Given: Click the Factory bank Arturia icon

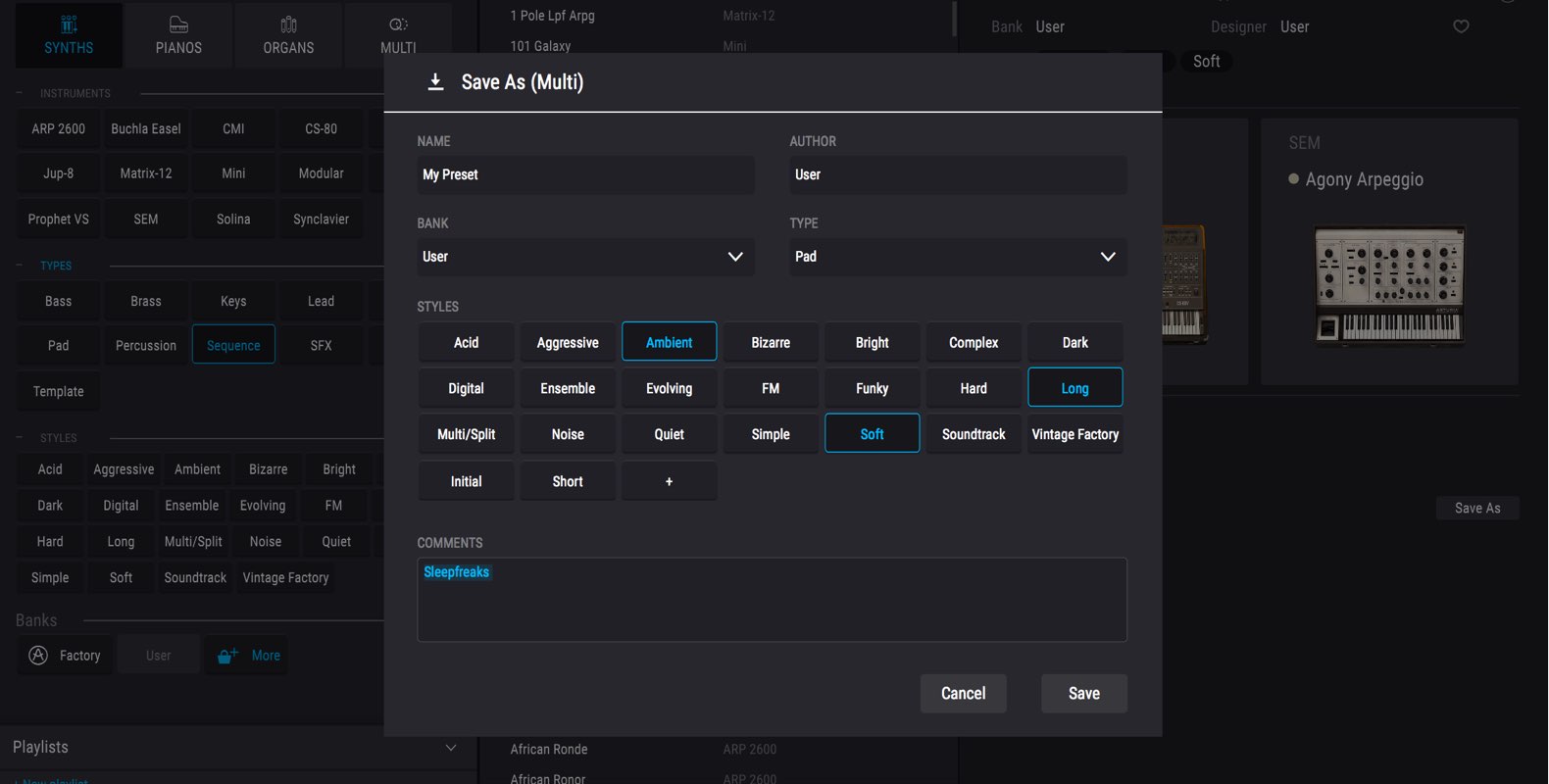Looking at the screenshot, I should (x=38, y=656).
